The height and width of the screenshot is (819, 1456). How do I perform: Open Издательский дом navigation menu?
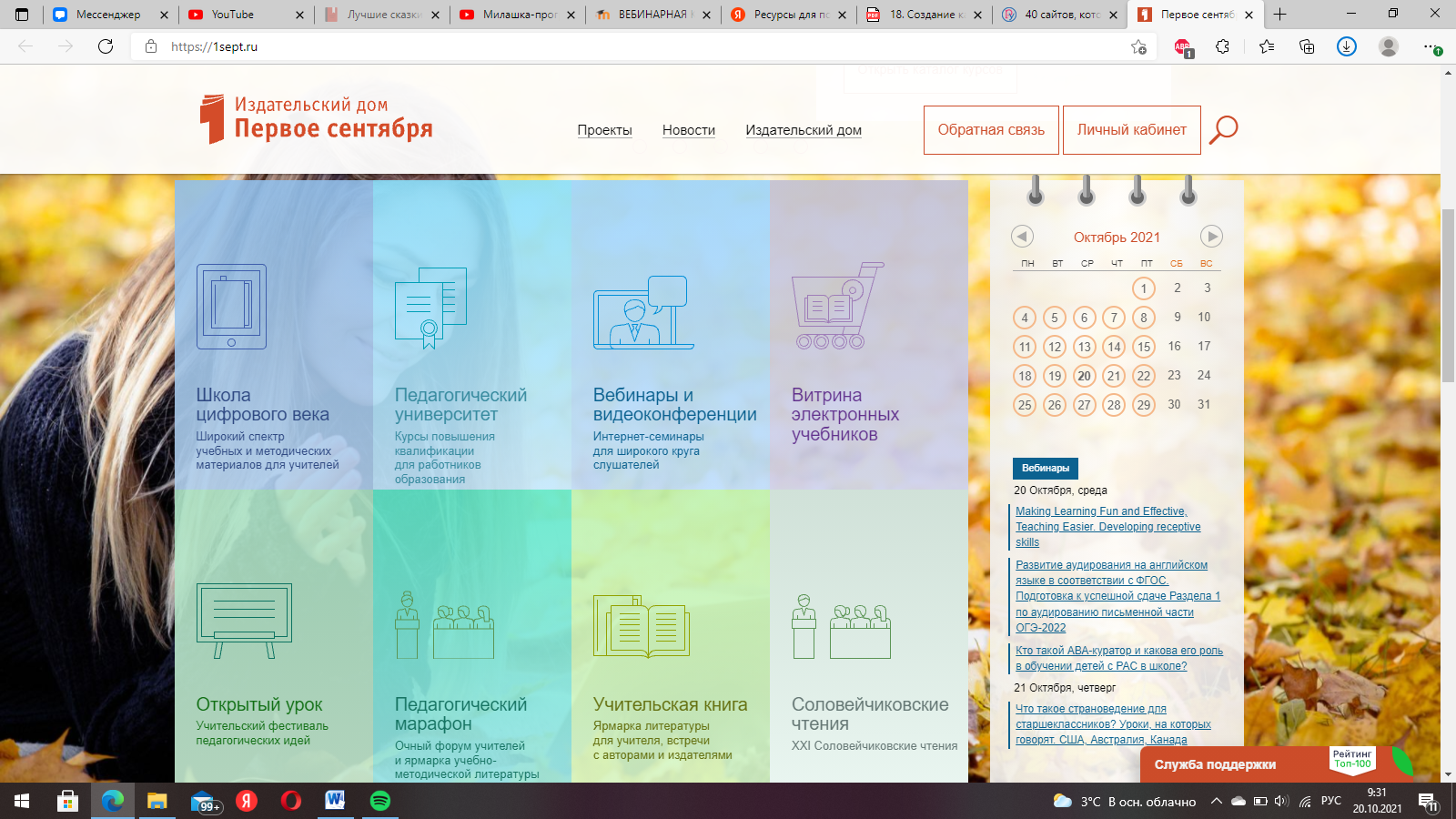point(804,130)
